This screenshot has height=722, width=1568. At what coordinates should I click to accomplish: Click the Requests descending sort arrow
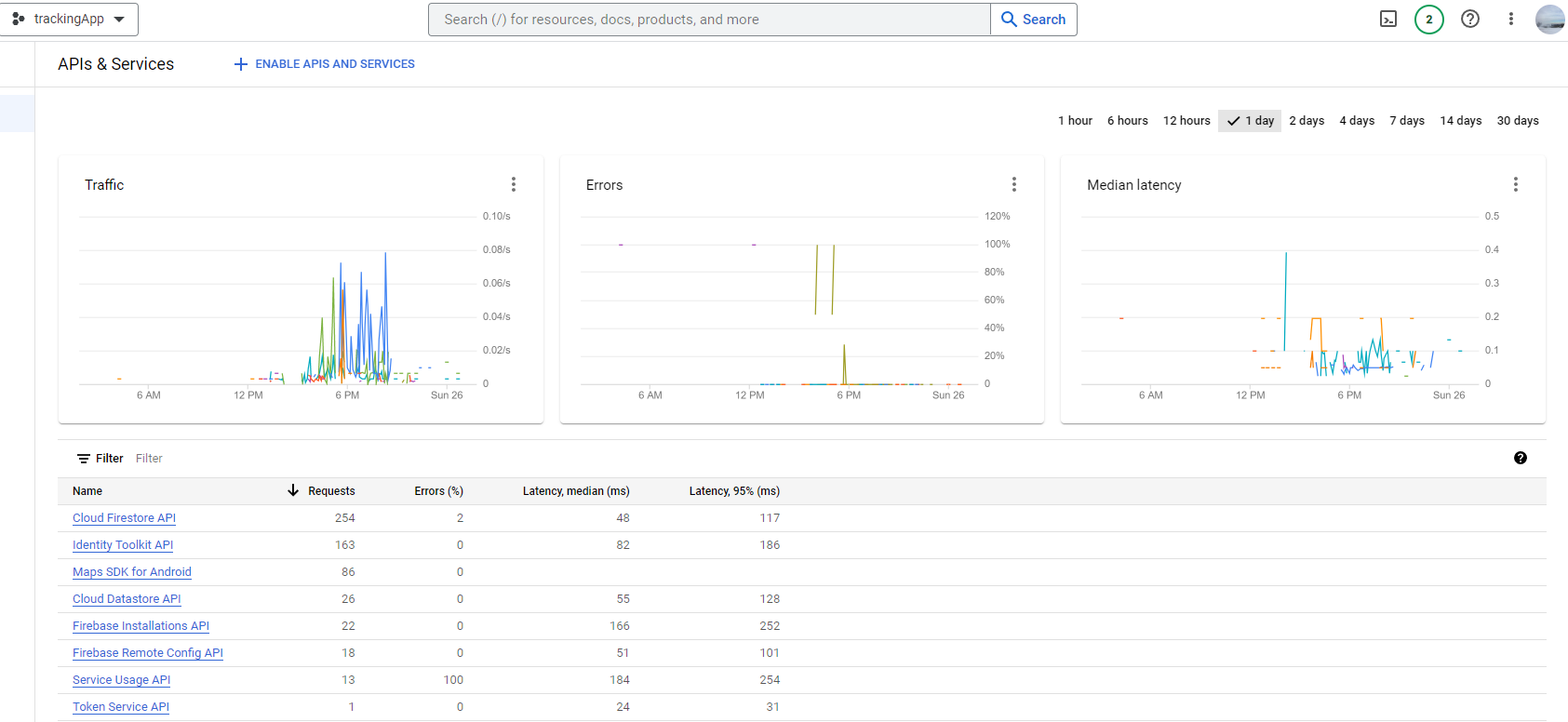[x=293, y=490]
